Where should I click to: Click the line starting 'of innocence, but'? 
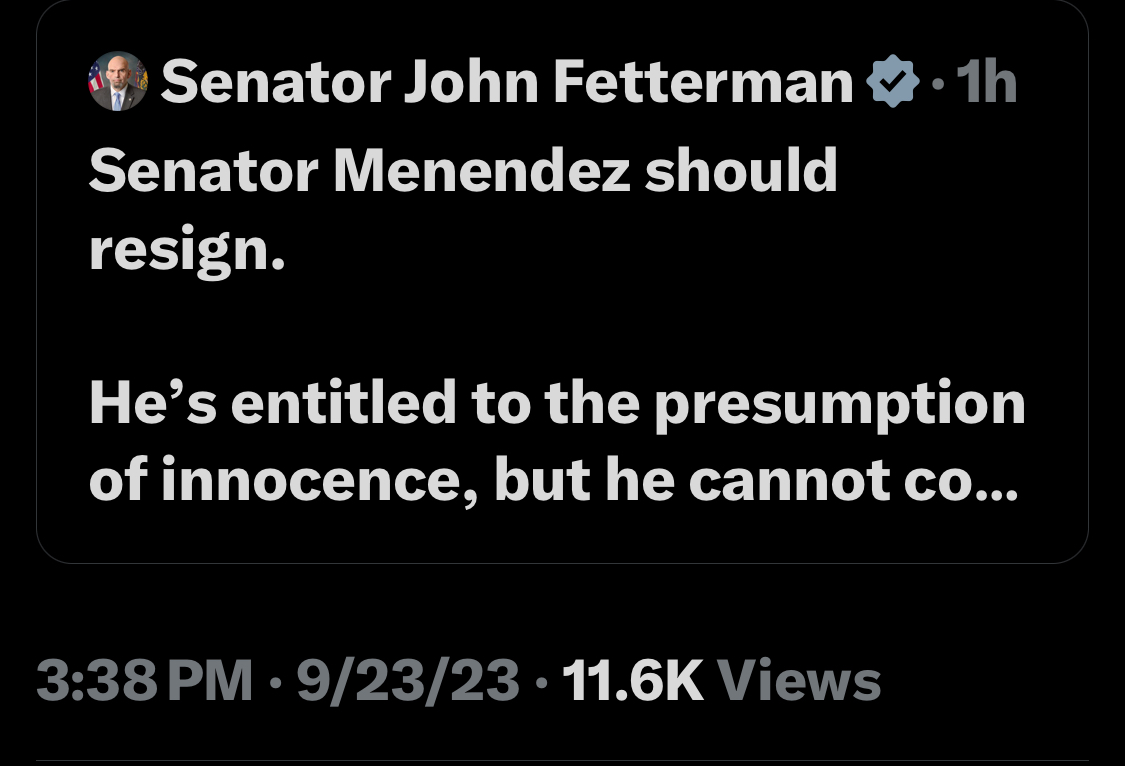click(x=553, y=480)
